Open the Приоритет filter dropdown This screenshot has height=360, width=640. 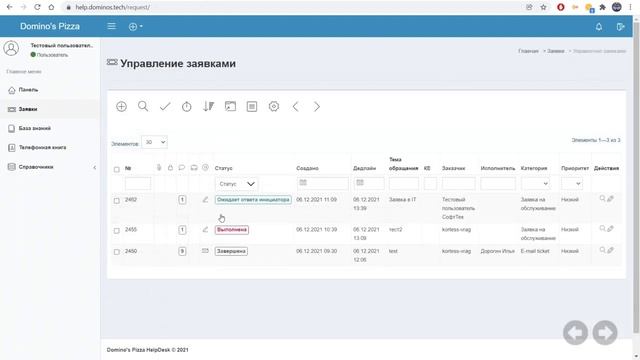tap(572, 184)
